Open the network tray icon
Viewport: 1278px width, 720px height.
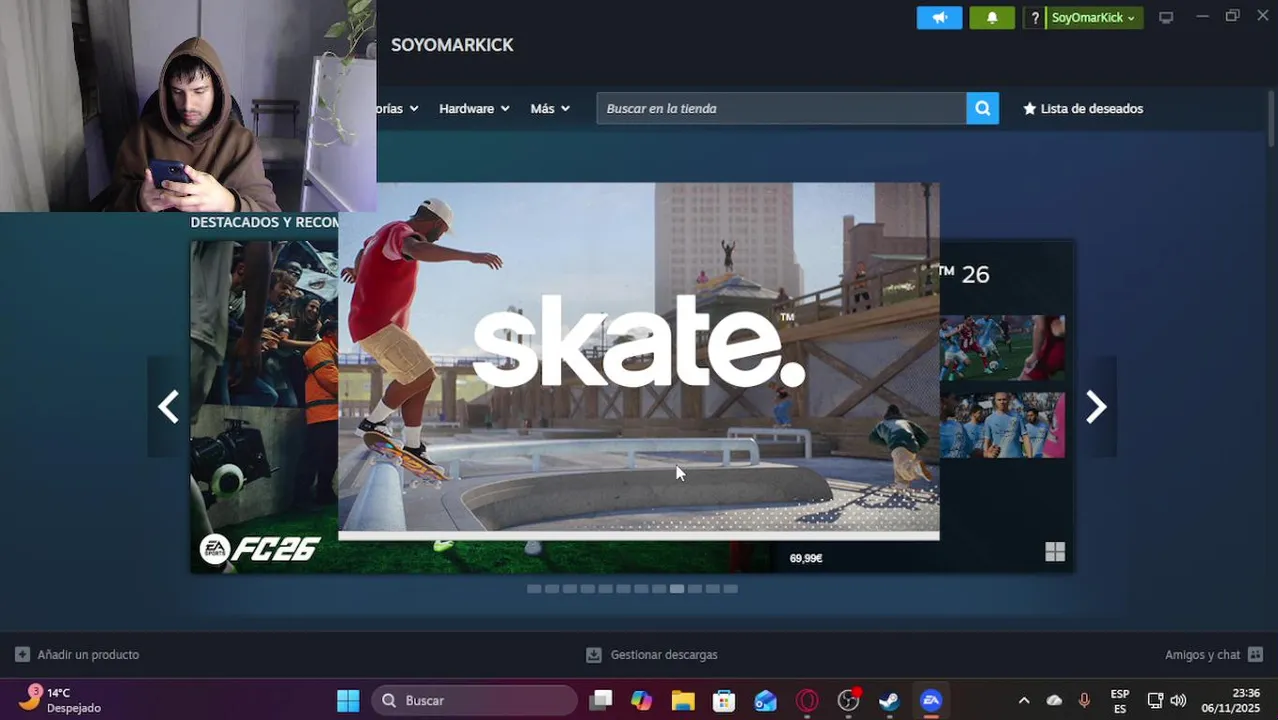click(x=1155, y=701)
